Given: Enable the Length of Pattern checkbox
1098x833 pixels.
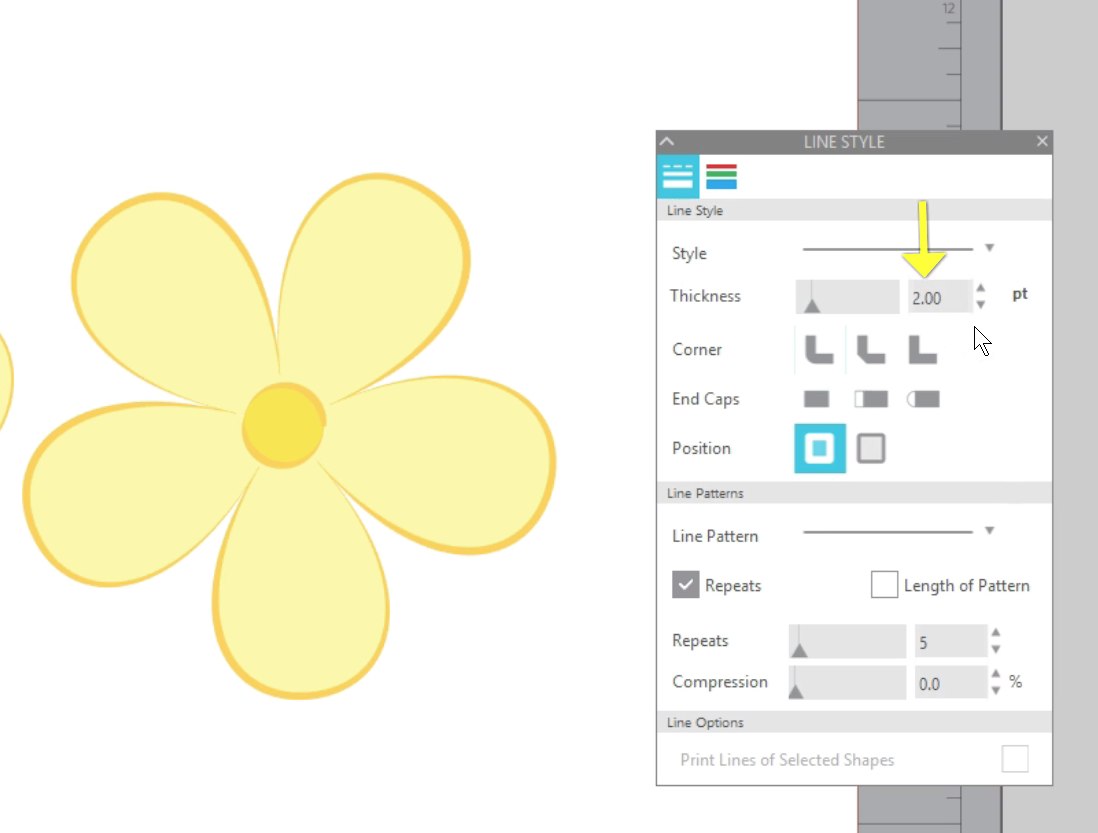Looking at the screenshot, I should click(x=884, y=584).
